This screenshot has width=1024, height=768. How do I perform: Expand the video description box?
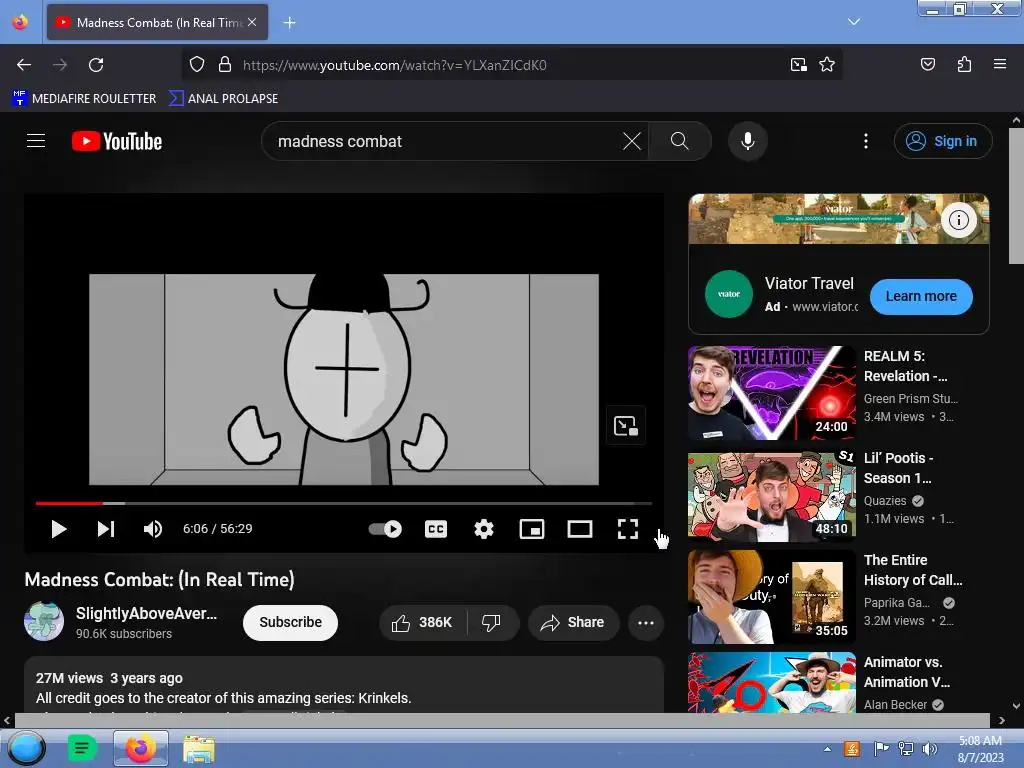[x=344, y=686]
